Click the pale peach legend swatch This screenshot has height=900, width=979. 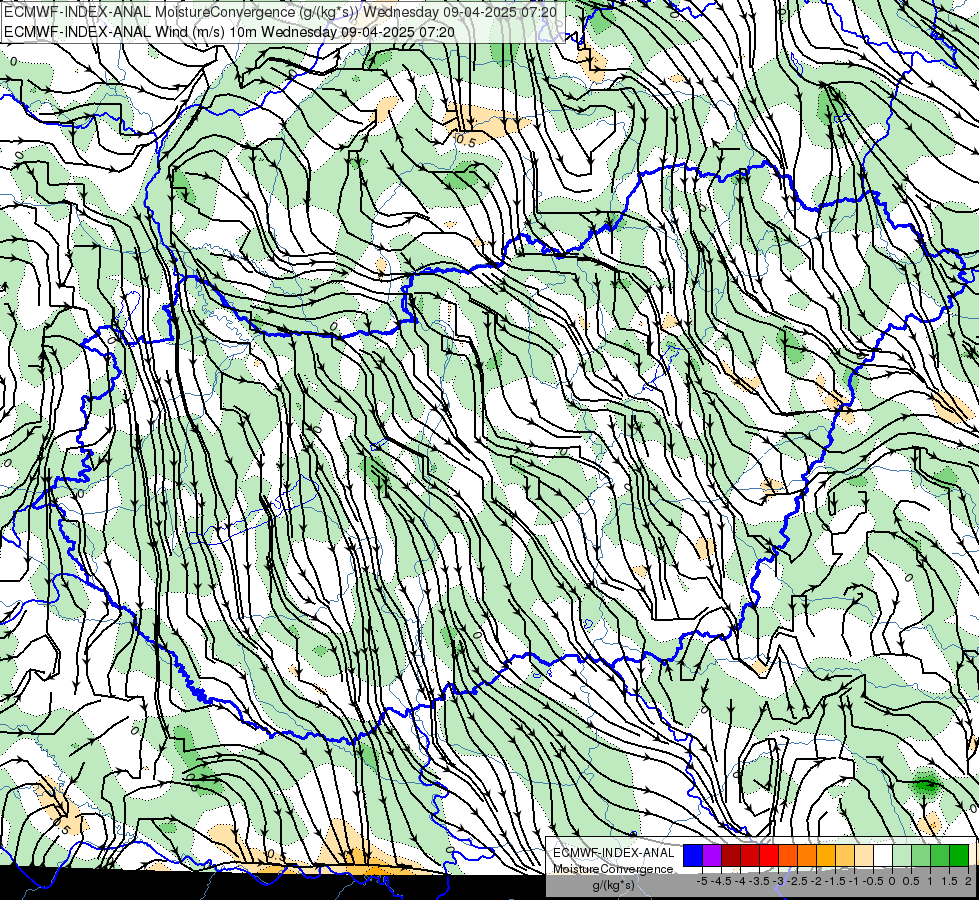[x=865, y=856]
